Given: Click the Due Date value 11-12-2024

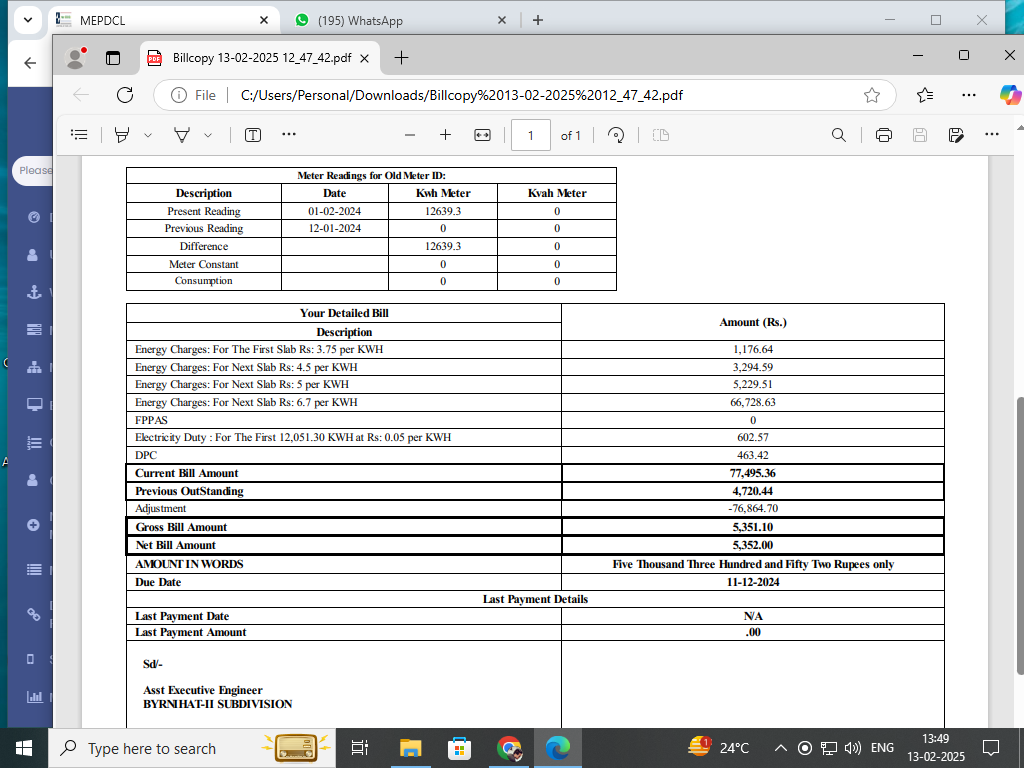Looking at the screenshot, I should click(753, 583).
